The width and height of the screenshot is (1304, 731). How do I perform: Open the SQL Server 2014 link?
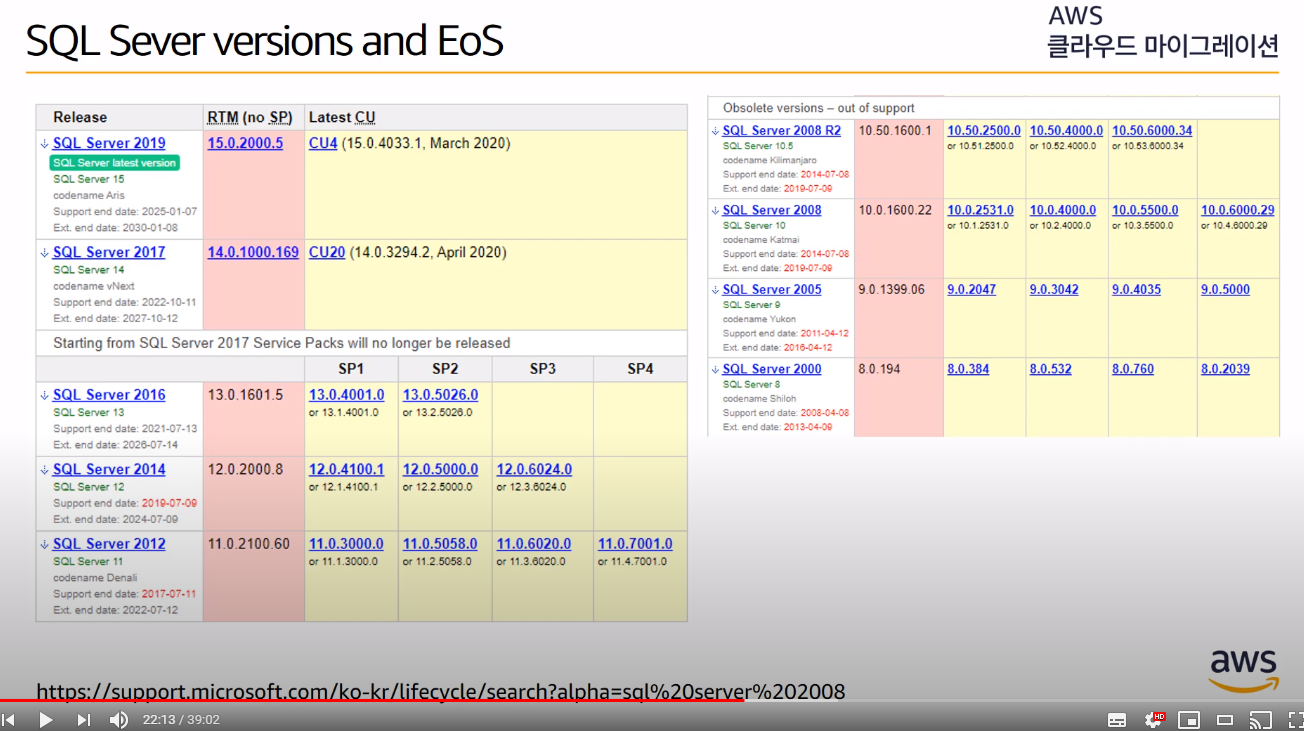109,469
